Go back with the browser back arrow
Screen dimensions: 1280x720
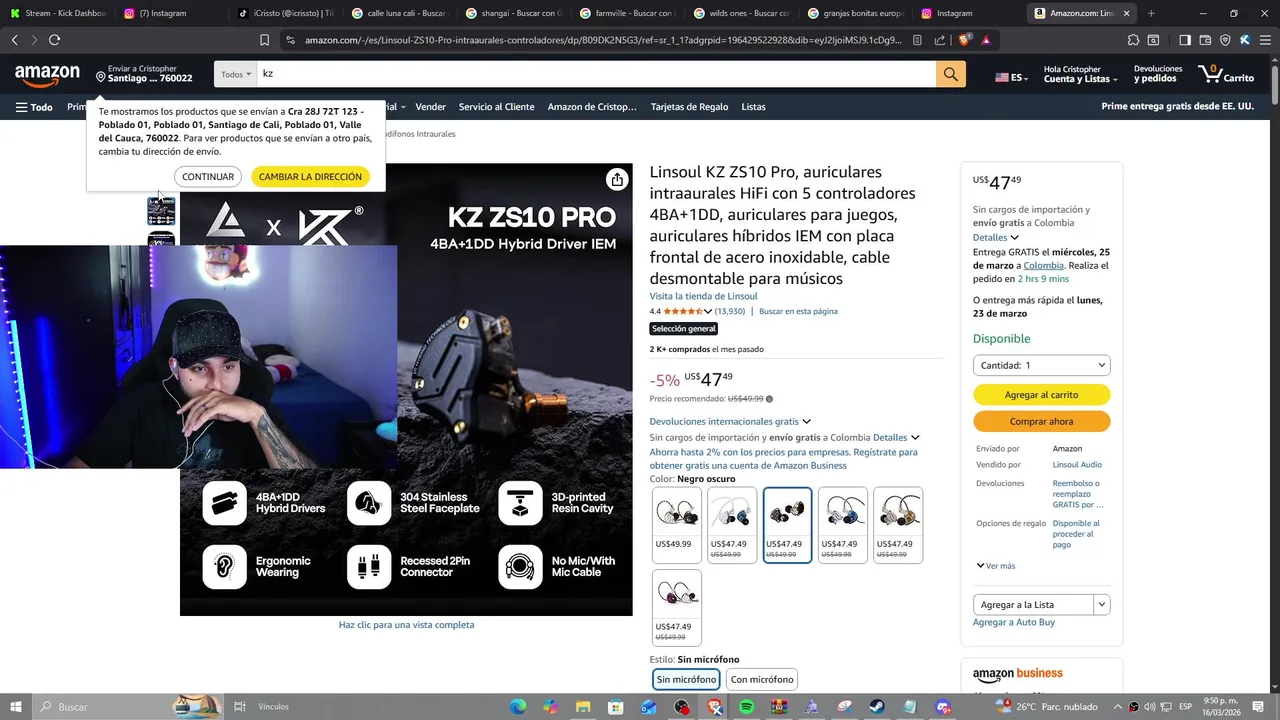pyautogui.click(x=14, y=40)
